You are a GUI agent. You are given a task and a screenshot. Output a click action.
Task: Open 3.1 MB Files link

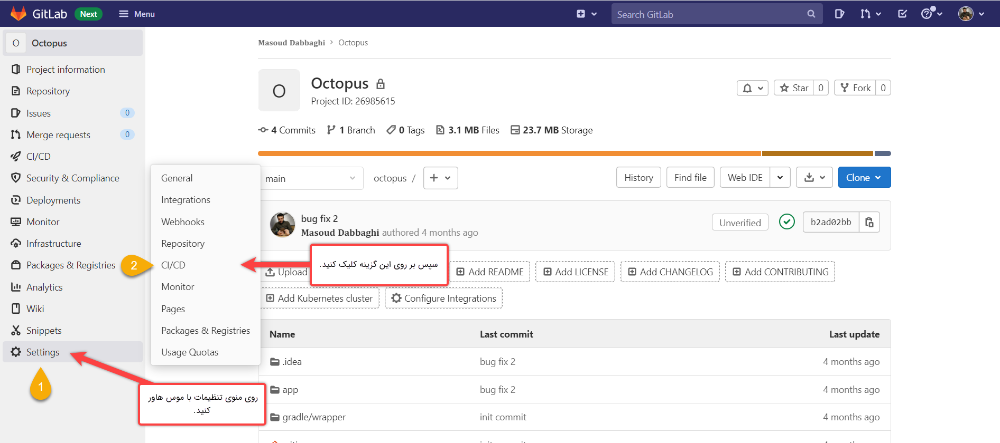[x=467, y=130]
